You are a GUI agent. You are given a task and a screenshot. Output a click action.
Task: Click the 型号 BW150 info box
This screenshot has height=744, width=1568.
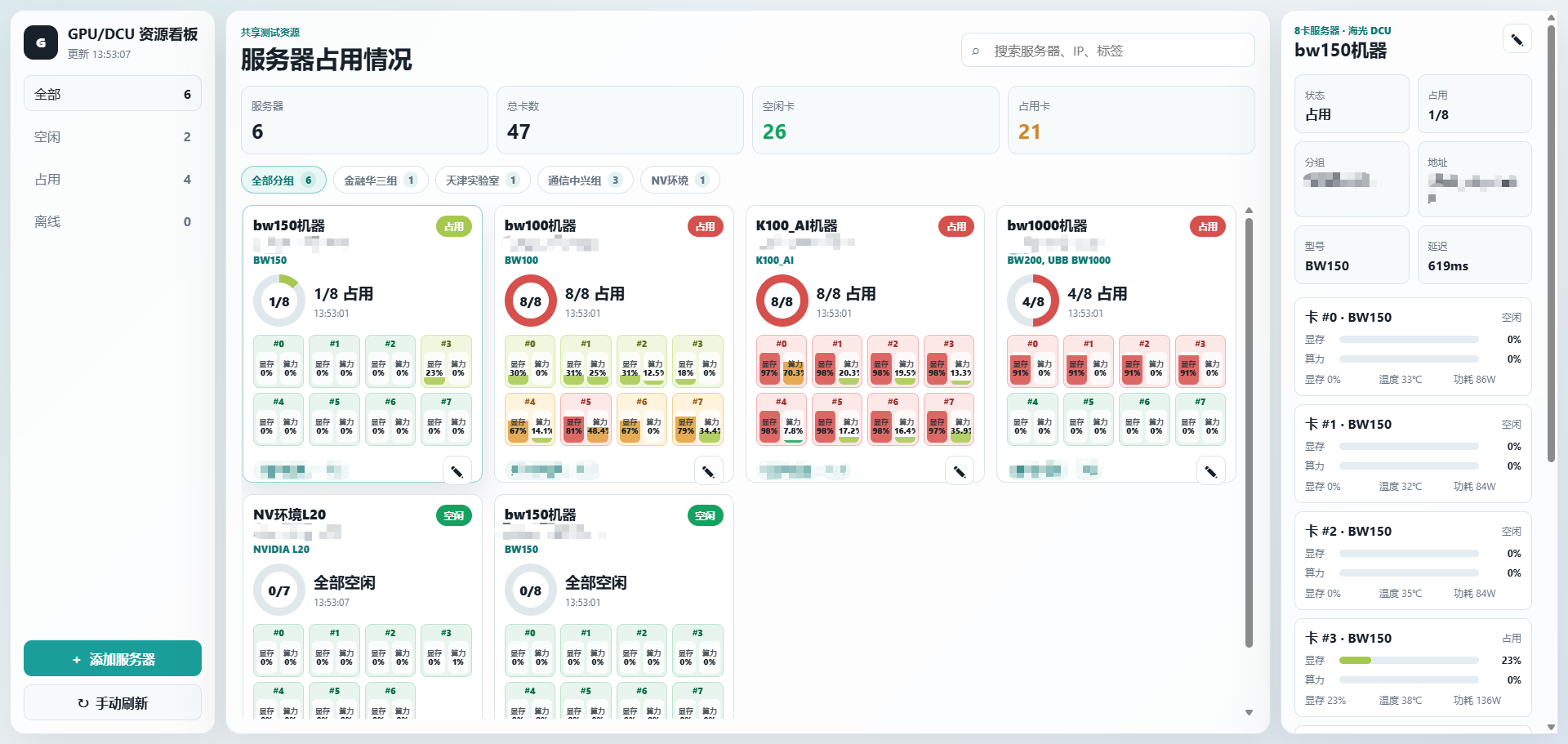click(x=1352, y=255)
